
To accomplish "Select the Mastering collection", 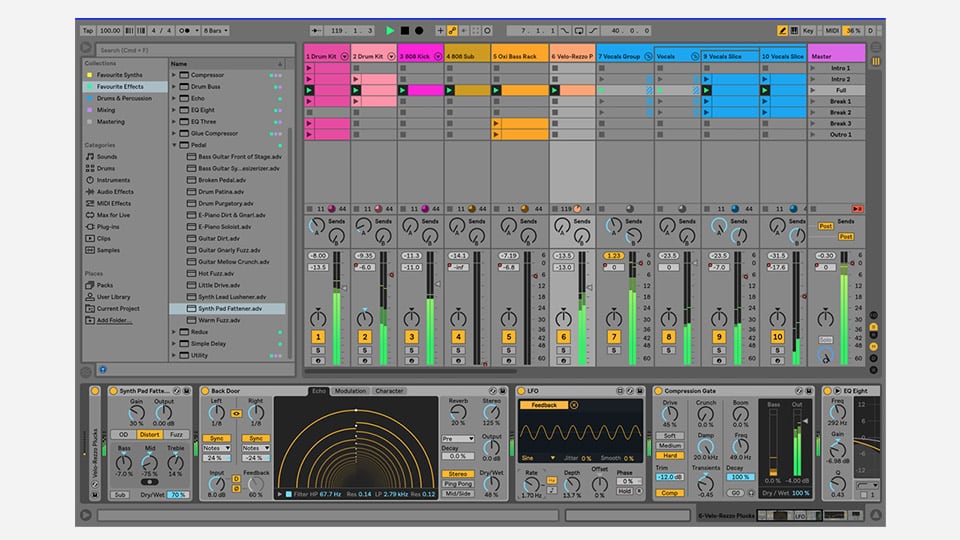I will (110, 121).
